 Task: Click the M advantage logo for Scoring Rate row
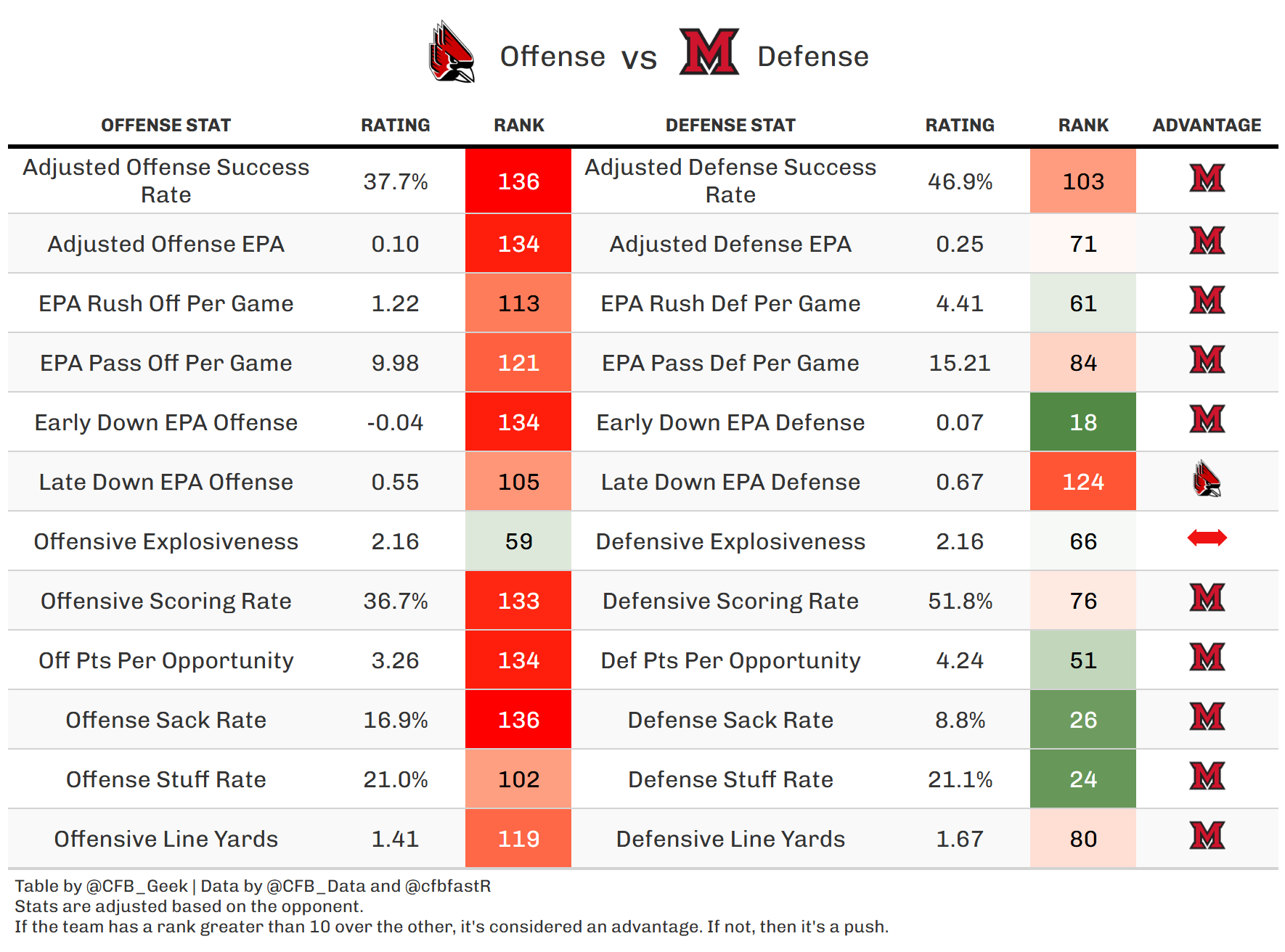pyautogui.click(x=1207, y=598)
